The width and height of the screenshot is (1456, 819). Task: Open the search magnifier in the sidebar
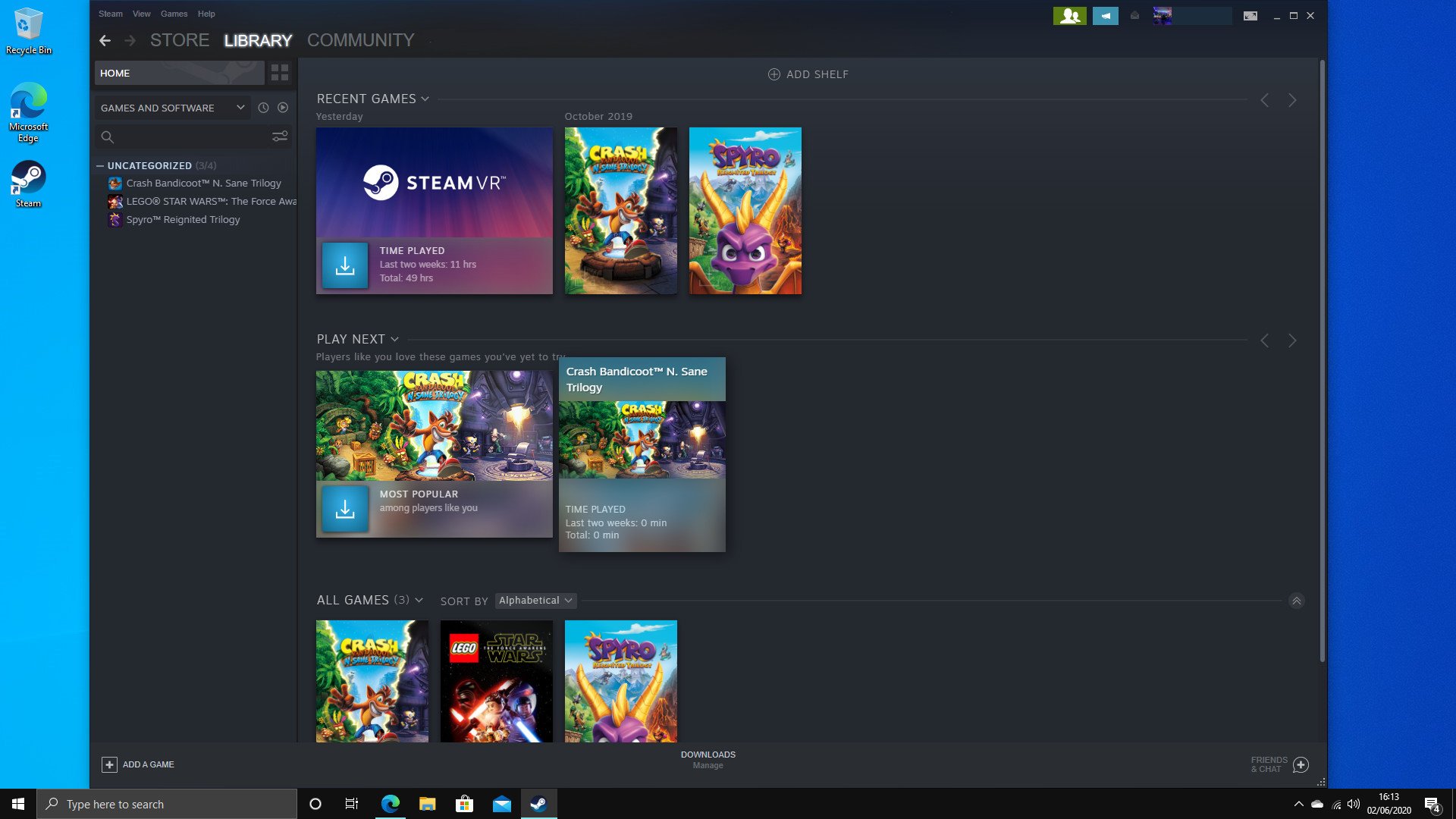(108, 137)
